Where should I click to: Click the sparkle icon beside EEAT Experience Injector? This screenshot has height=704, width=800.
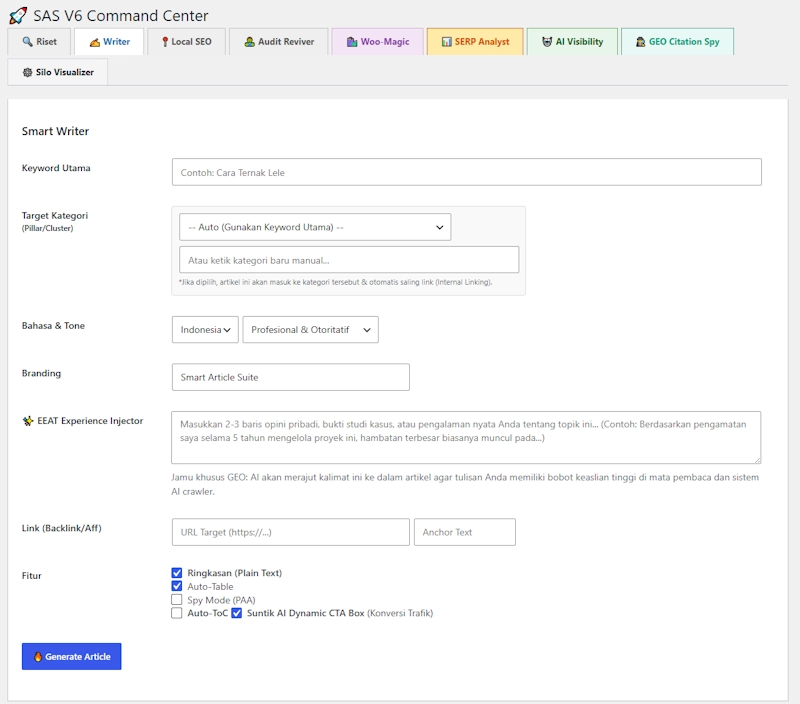tap(28, 421)
